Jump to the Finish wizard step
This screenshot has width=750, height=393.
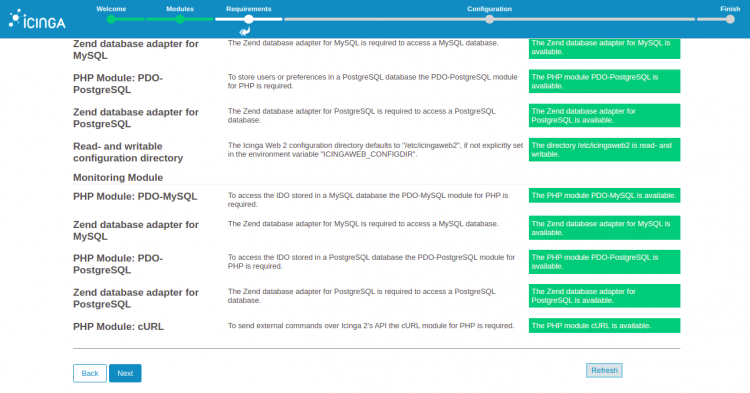pyautogui.click(x=730, y=9)
